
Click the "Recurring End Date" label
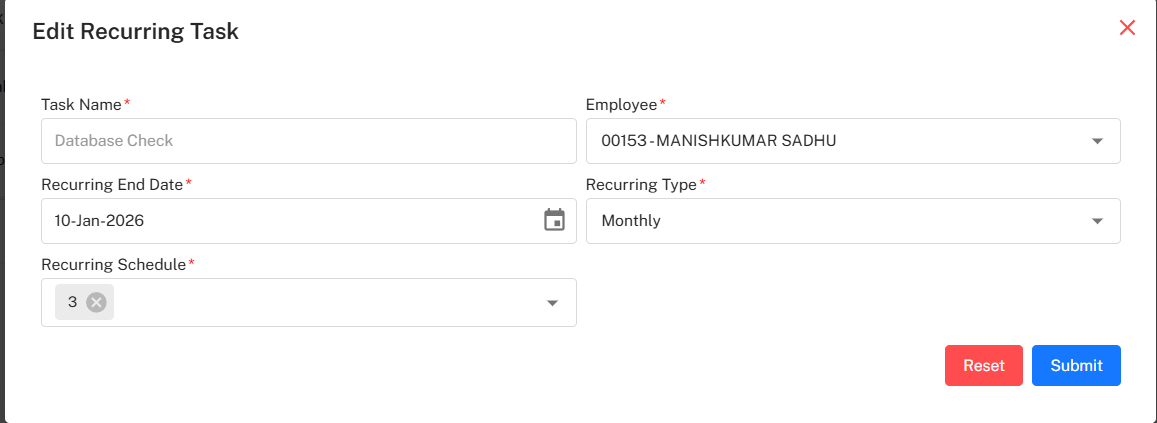click(112, 184)
